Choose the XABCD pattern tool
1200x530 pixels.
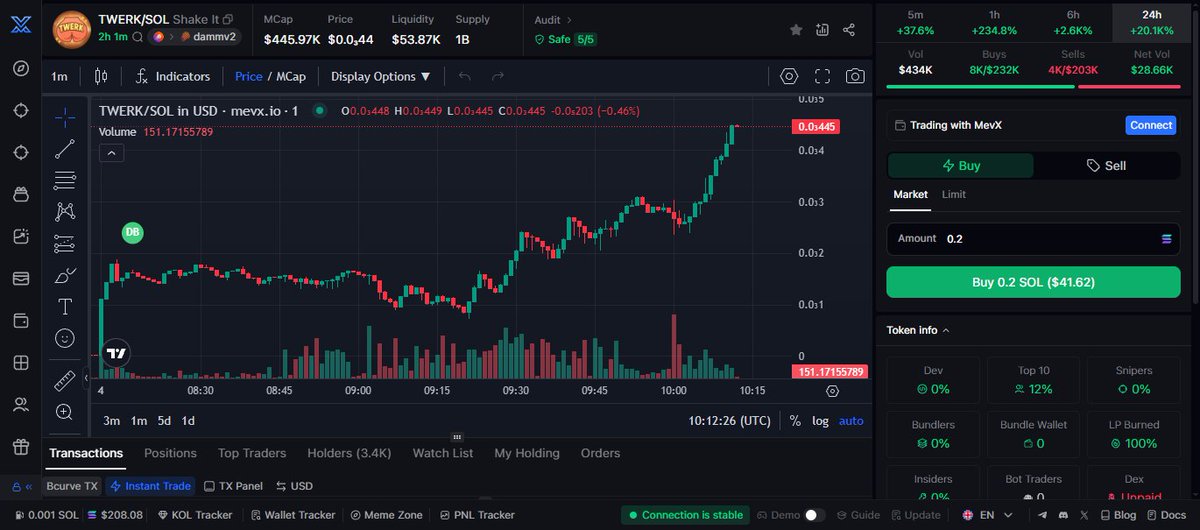click(65, 211)
